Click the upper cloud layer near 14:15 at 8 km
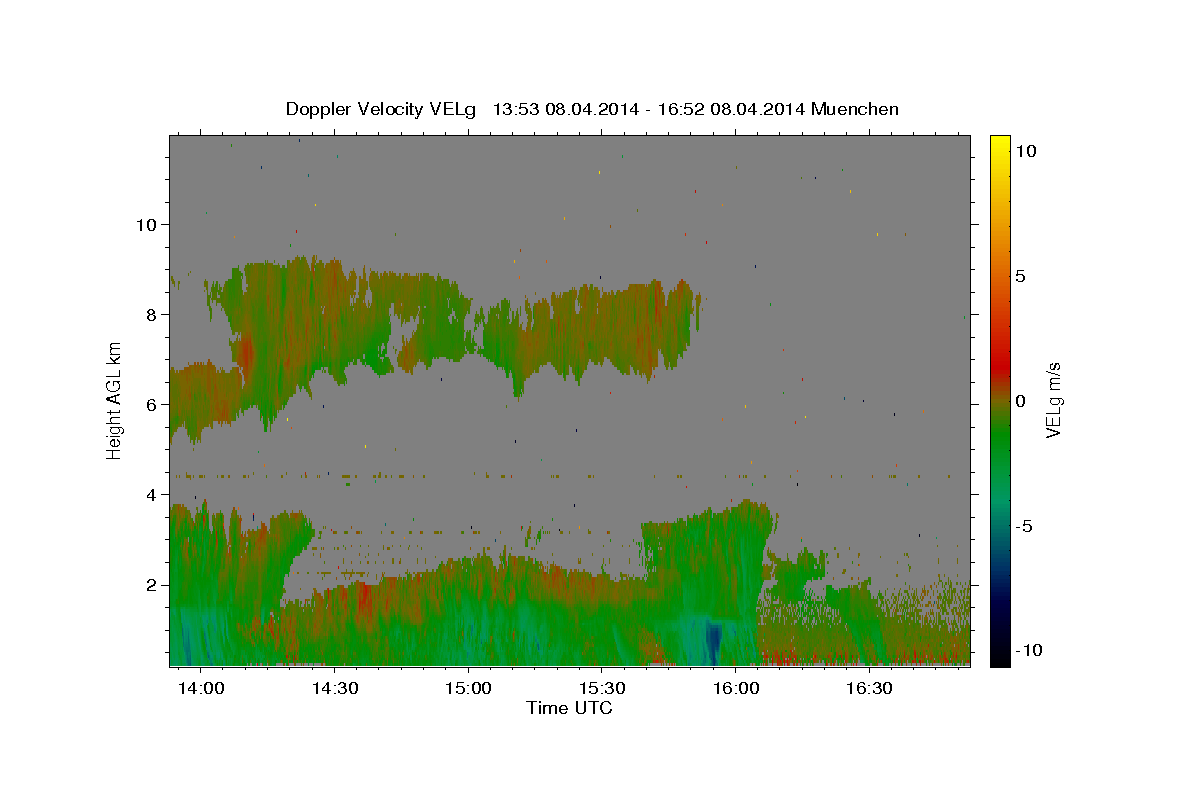This screenshot has height=800, width=1200. [268, 315]
